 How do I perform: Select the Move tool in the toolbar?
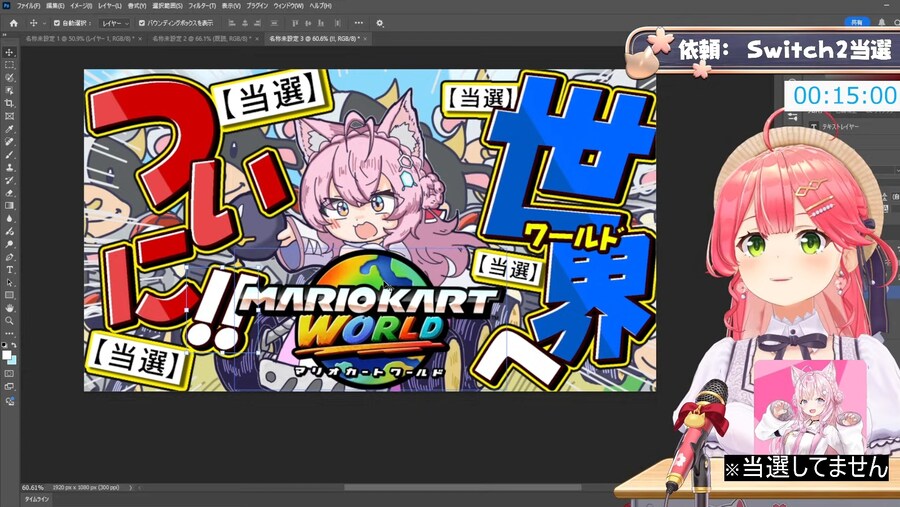pyautogui.click(x=9, y=52)
